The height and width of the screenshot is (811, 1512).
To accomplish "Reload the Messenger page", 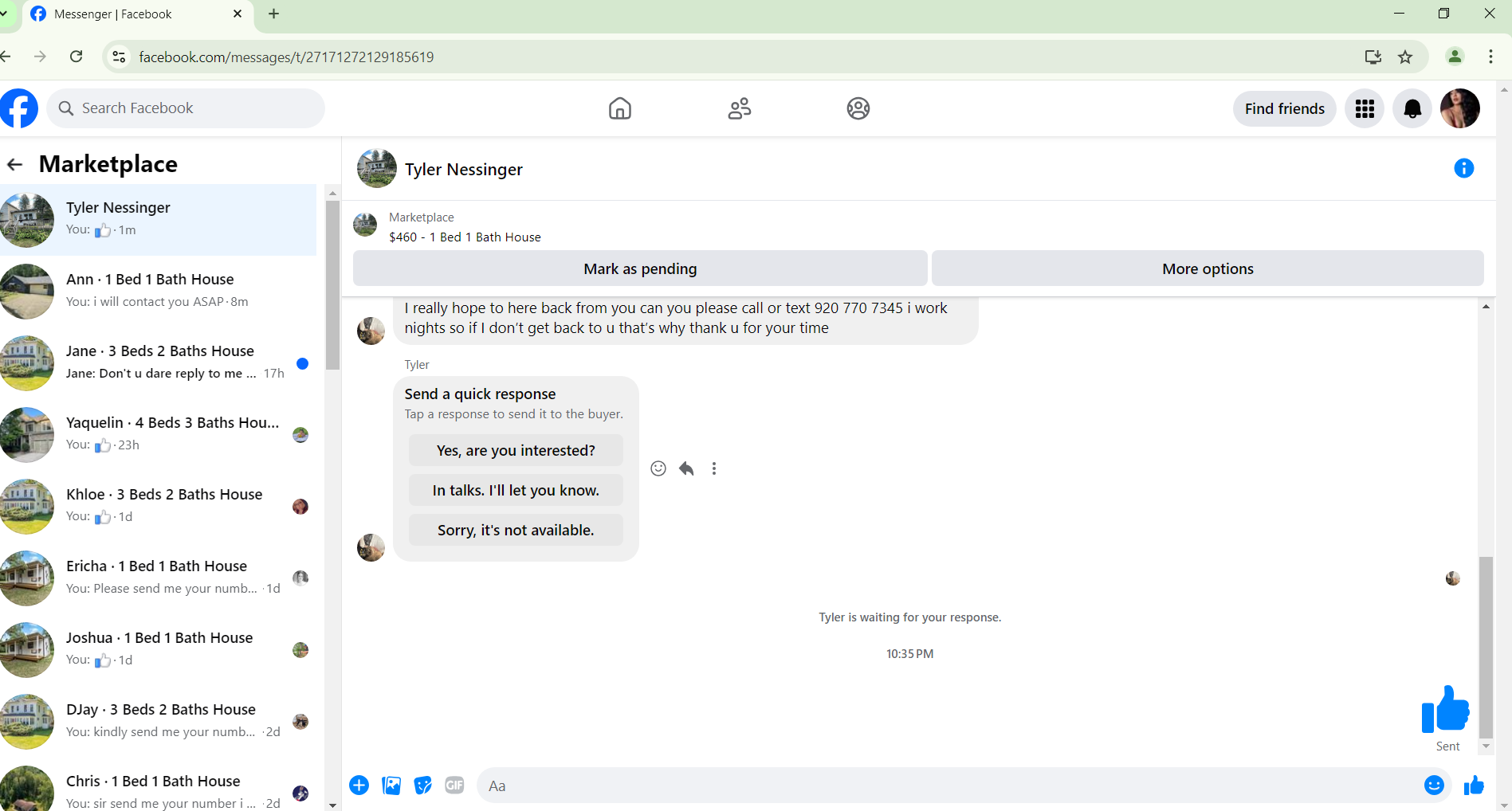I will (x=77, y=57).
